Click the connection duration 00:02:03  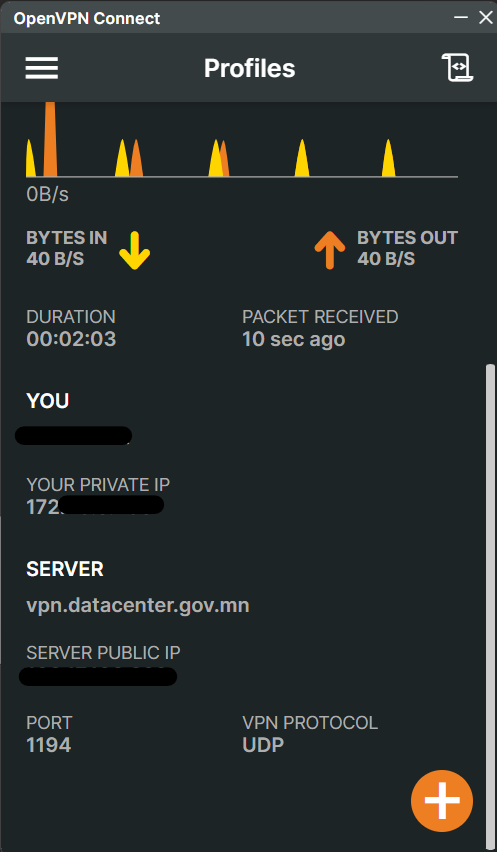(x=71, y=339)
